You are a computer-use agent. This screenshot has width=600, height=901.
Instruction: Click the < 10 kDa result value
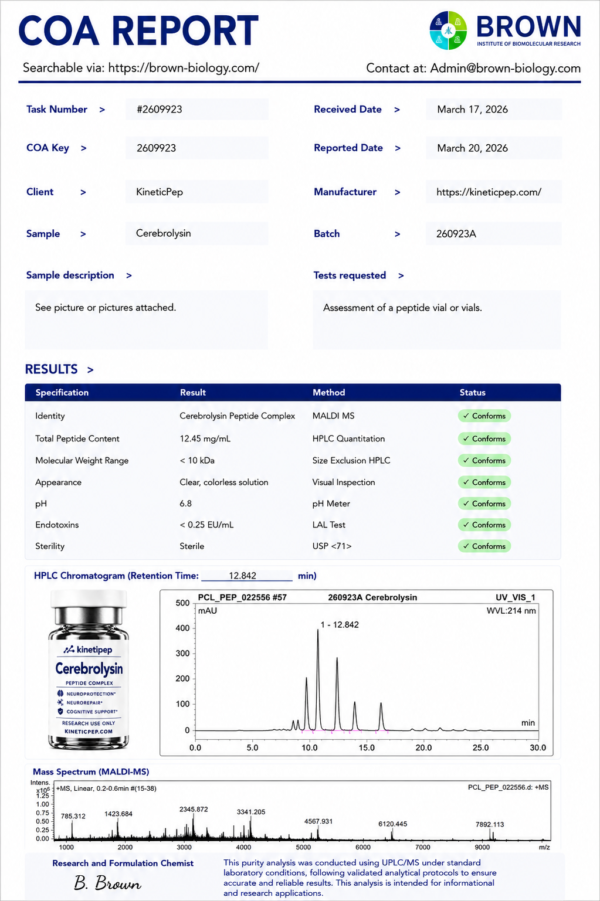pyautogui.click(x=197, y=460)
